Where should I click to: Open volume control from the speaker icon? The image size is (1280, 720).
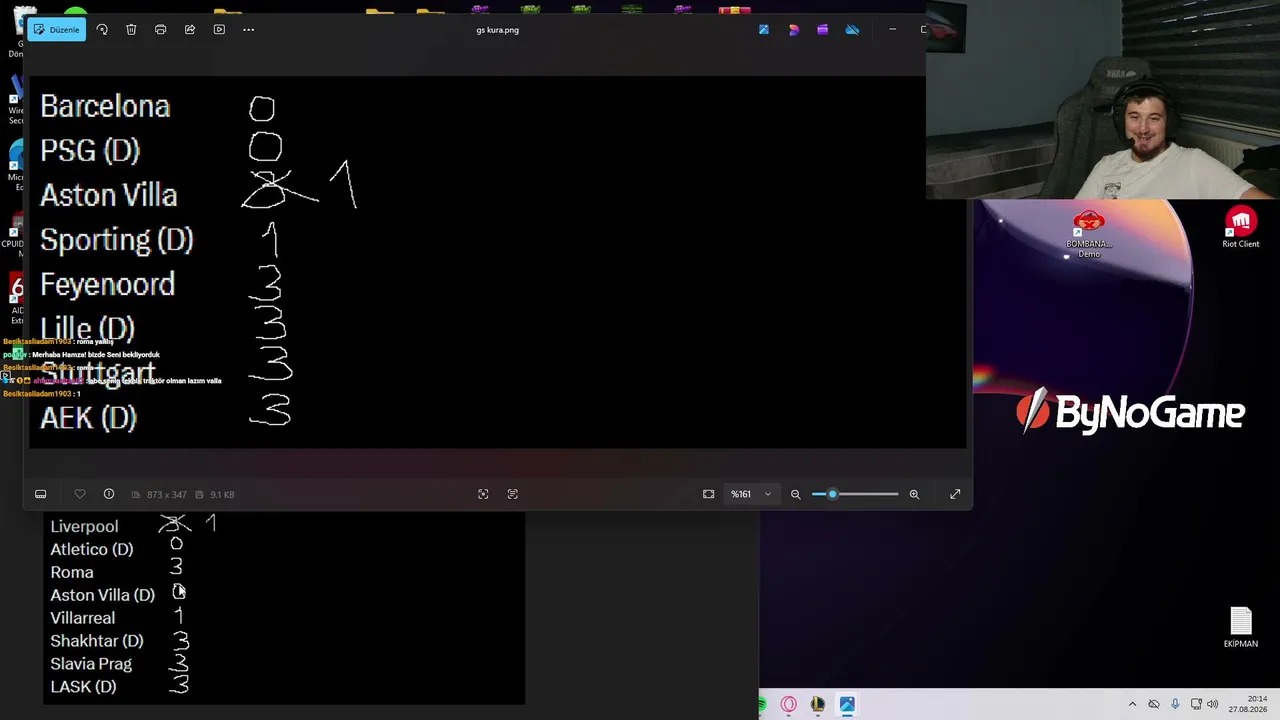pyautogui.click(x=1213, y=705)
